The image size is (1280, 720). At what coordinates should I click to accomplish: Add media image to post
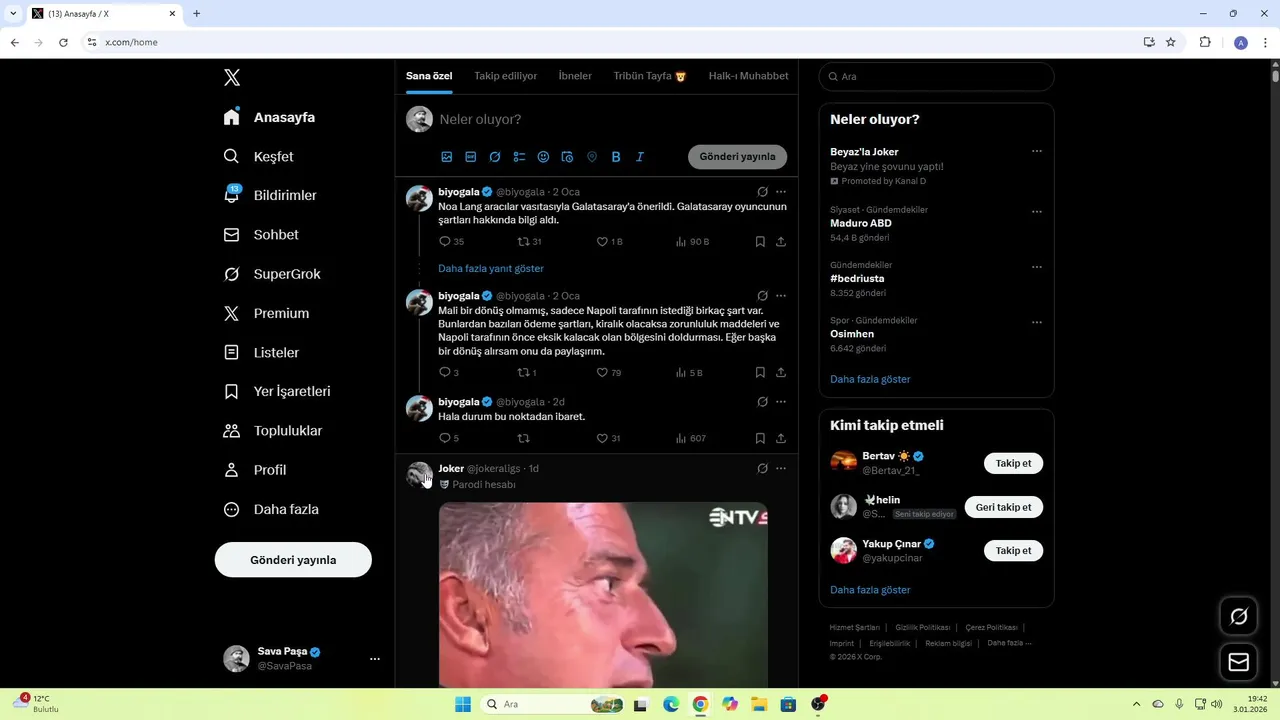[447, 157]
